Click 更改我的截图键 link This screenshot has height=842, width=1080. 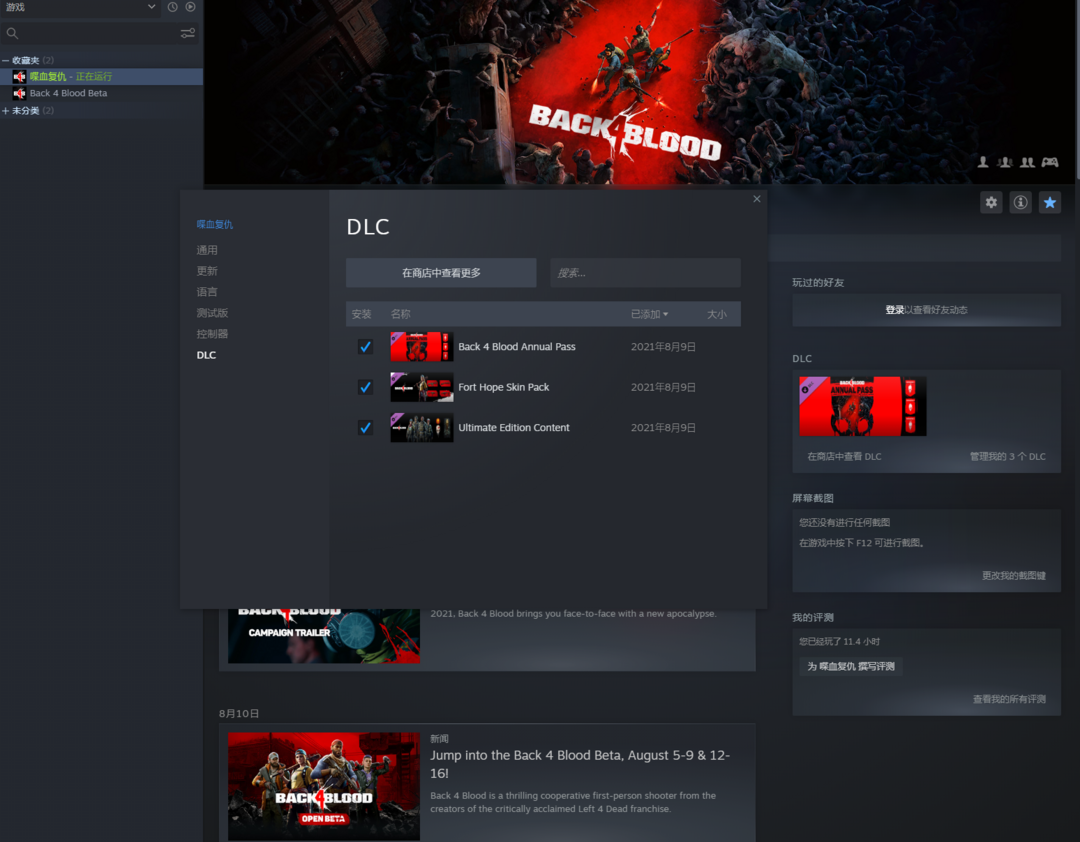tap(1014, 575)
